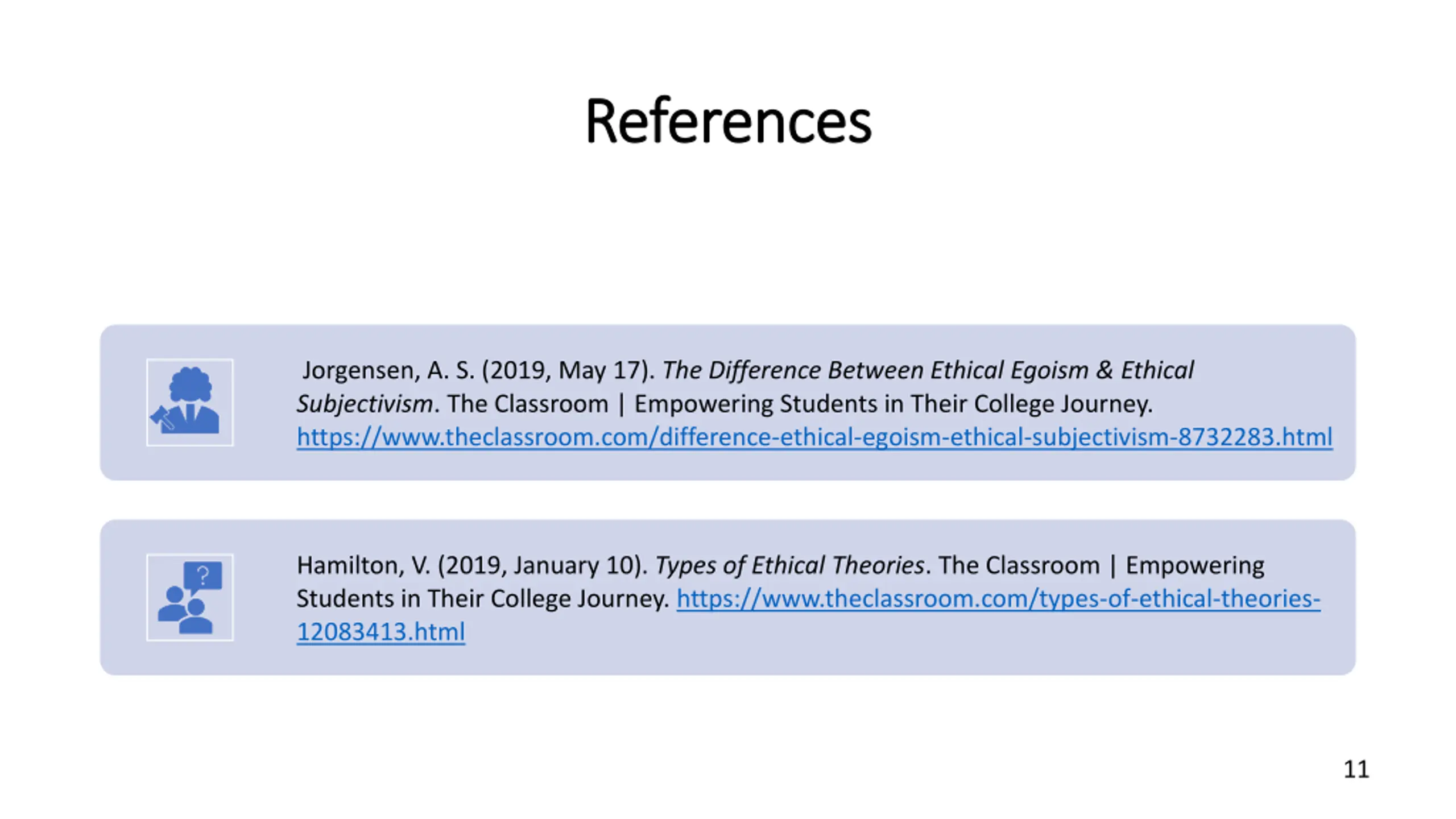Click the question mark speech bubble

click(x=203, y=576)
